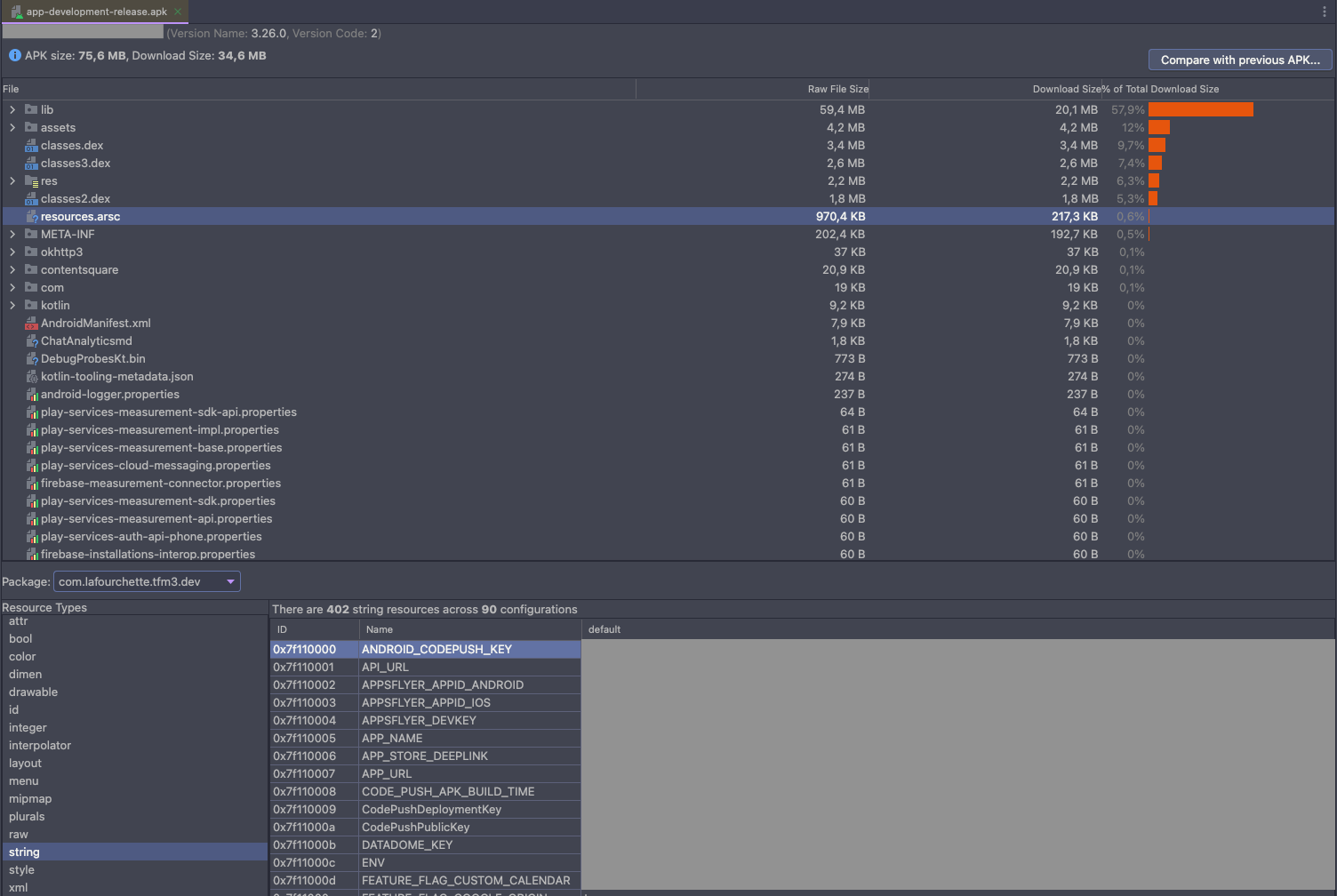Sort by Download Size column
Image resolution: width=1337 pixels, height=896 pixels.
(986, 89)
